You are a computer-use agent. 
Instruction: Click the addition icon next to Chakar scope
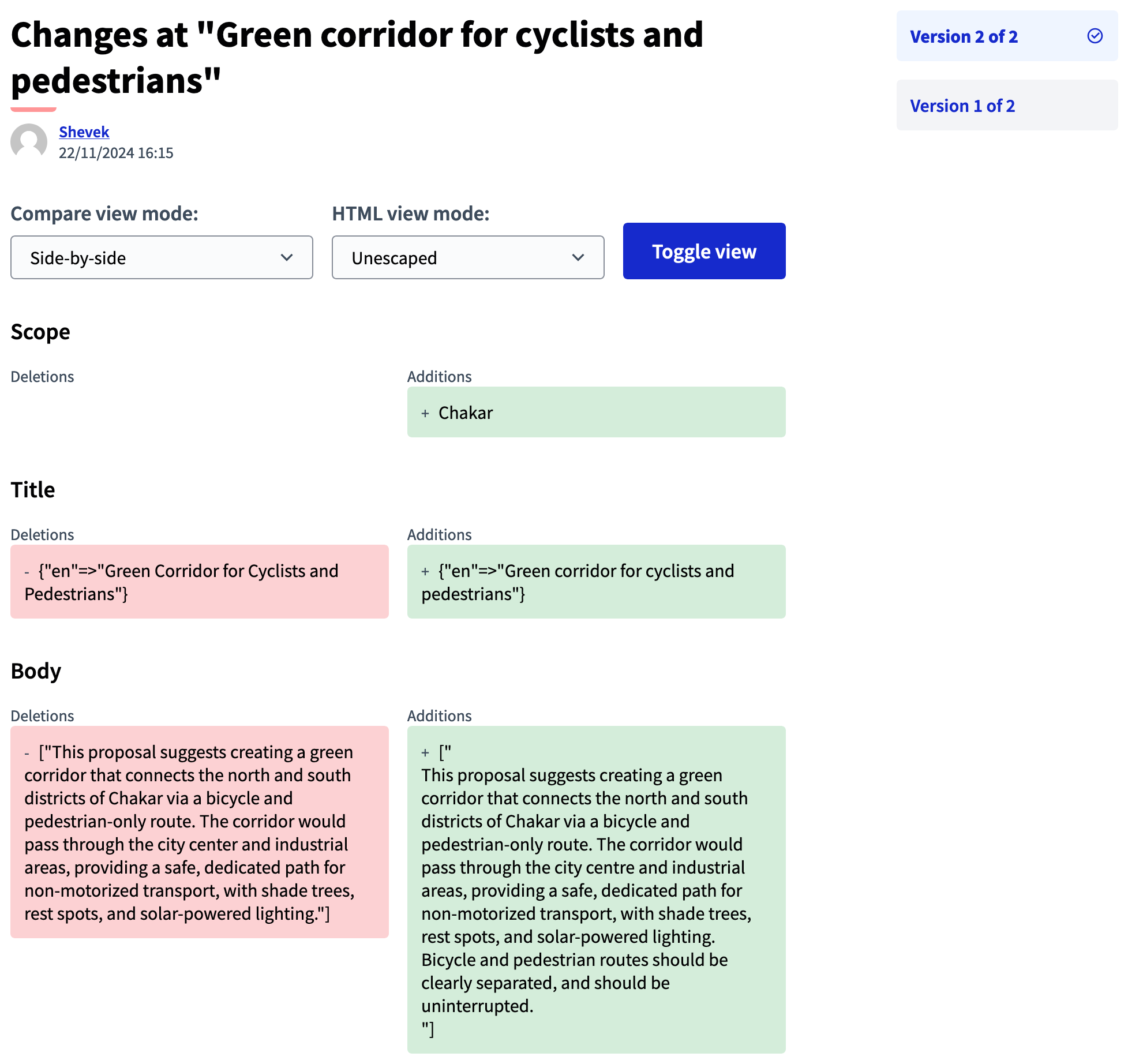click(425, 411)
